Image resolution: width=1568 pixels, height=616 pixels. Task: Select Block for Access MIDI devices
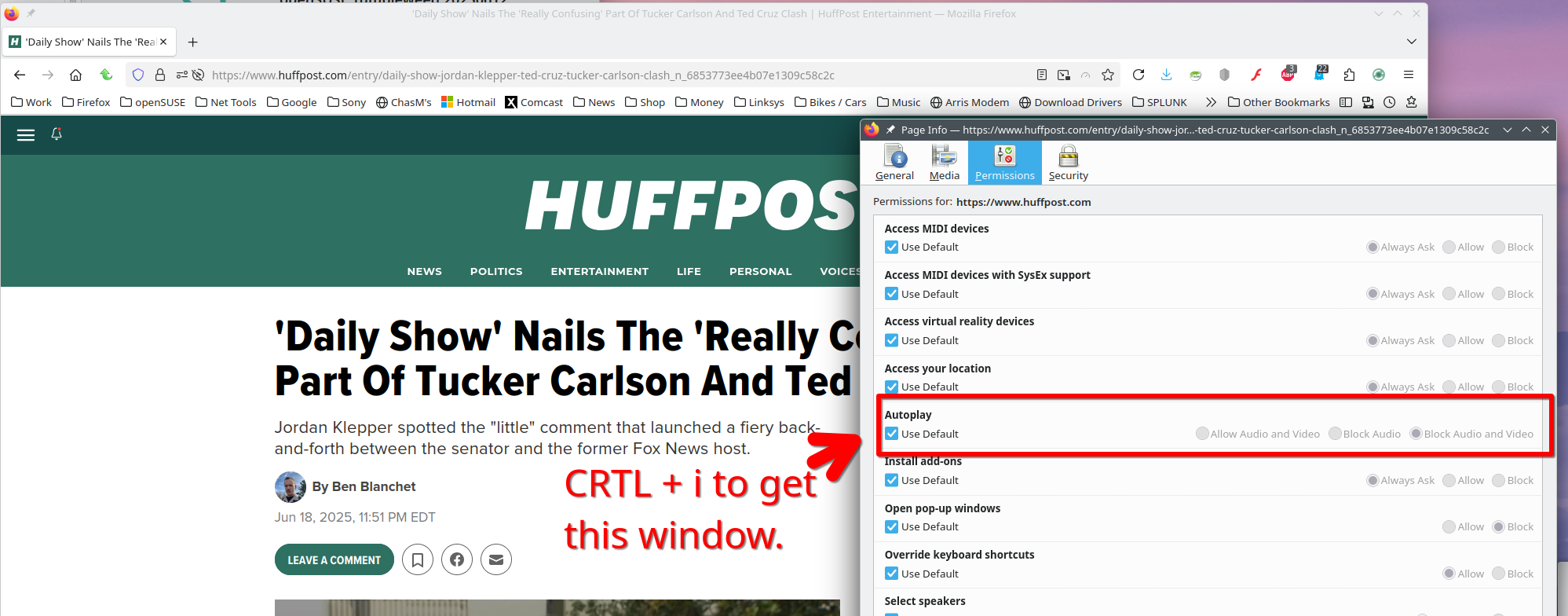(1513, 247)
